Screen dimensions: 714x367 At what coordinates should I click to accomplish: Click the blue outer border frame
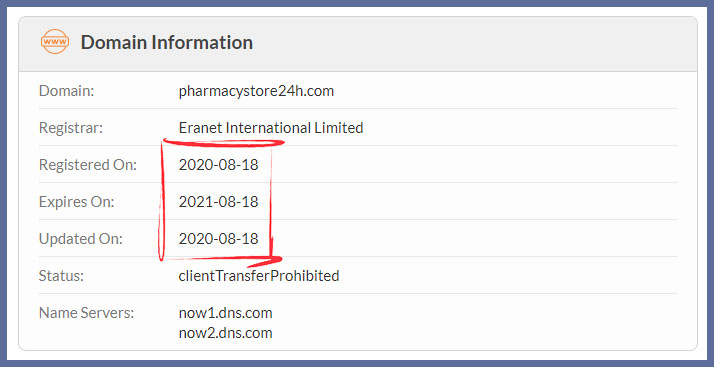357,3
